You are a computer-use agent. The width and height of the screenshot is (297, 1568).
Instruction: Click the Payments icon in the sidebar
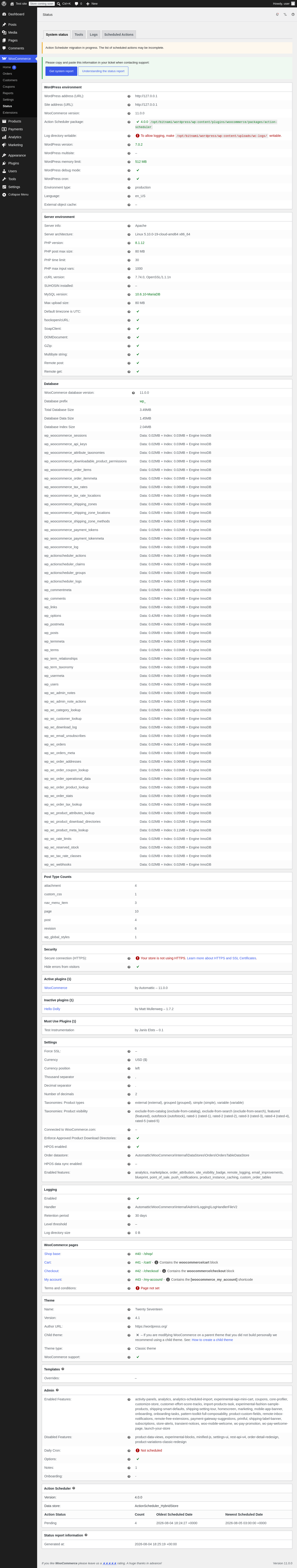coord(4,129)
